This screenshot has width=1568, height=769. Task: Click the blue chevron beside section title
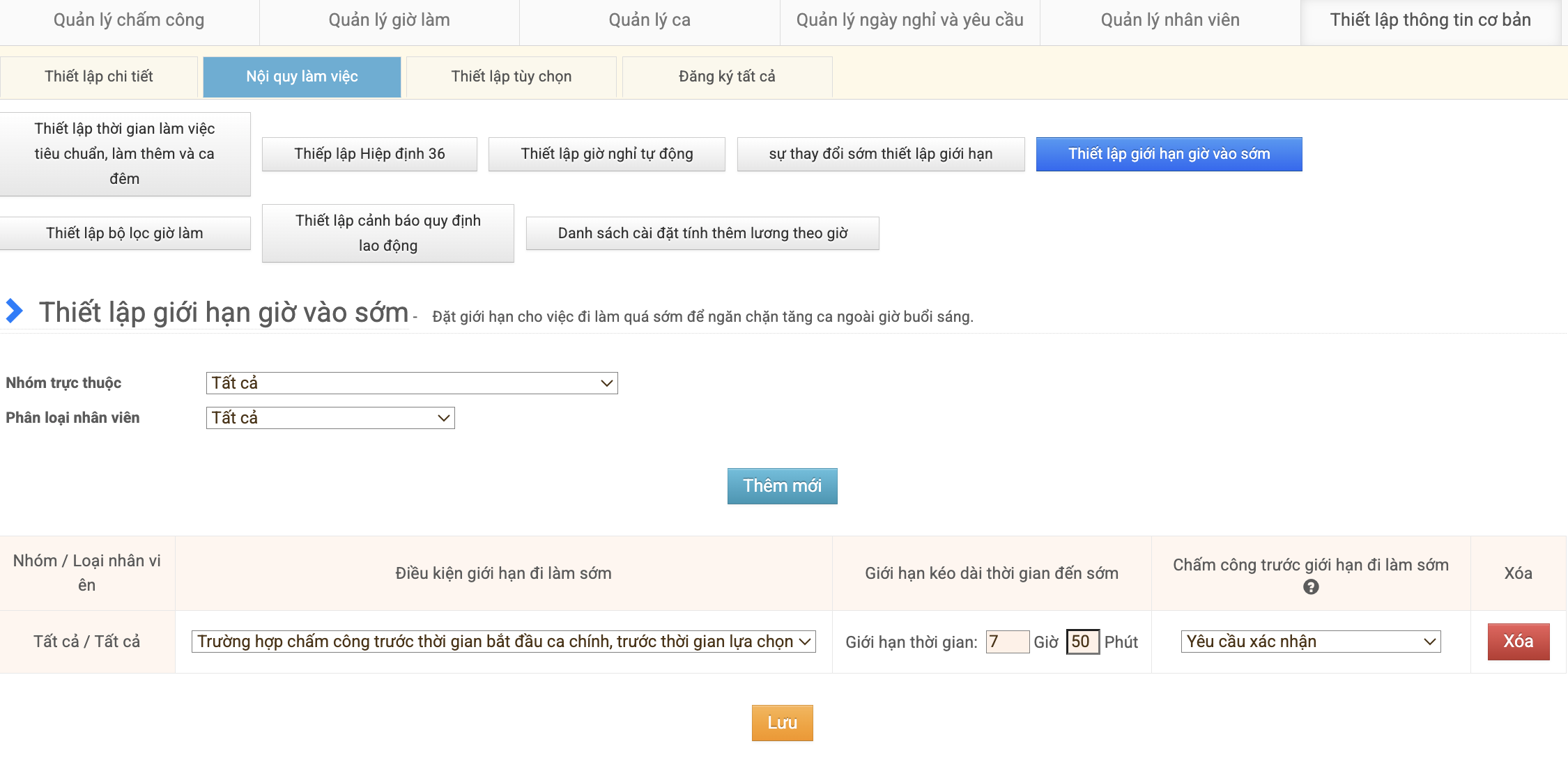pyautogui.click(x=14, y=311)
